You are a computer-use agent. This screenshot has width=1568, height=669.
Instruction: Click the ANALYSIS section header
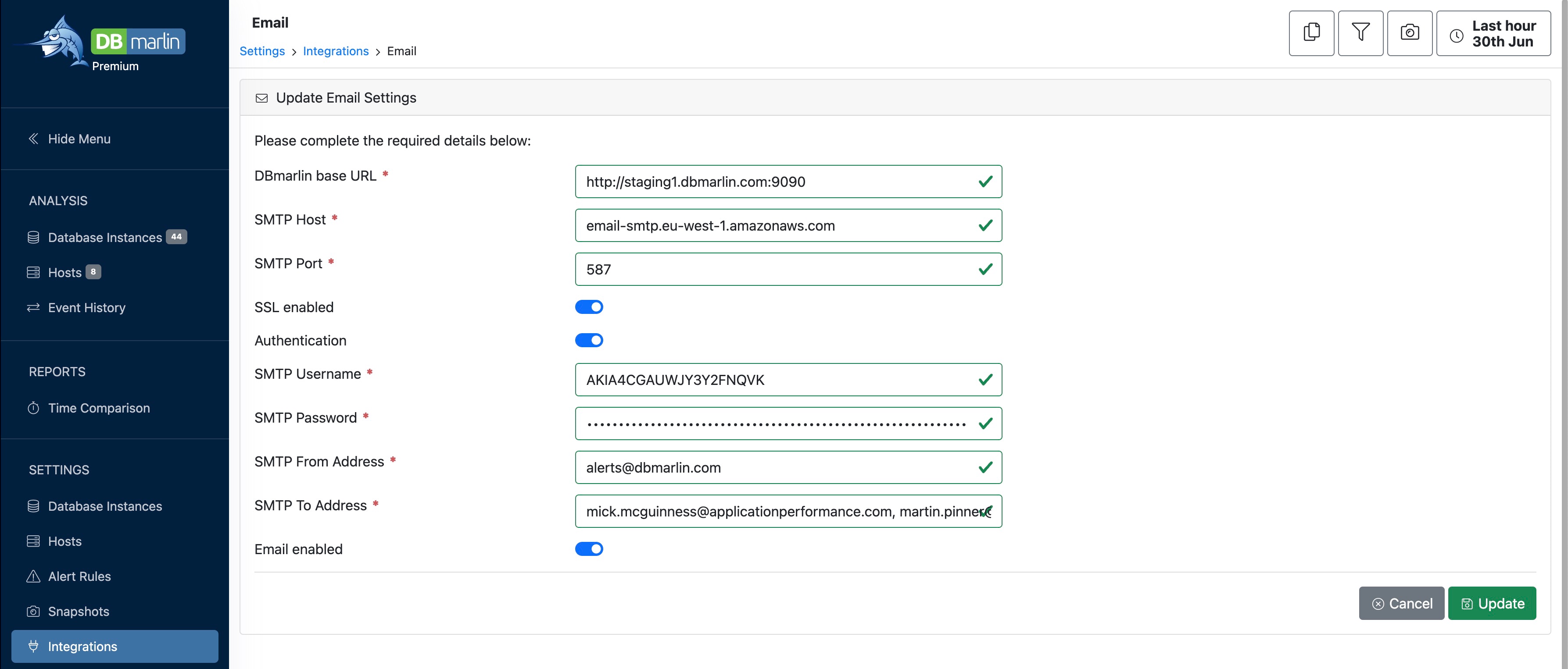coord(58,201)
